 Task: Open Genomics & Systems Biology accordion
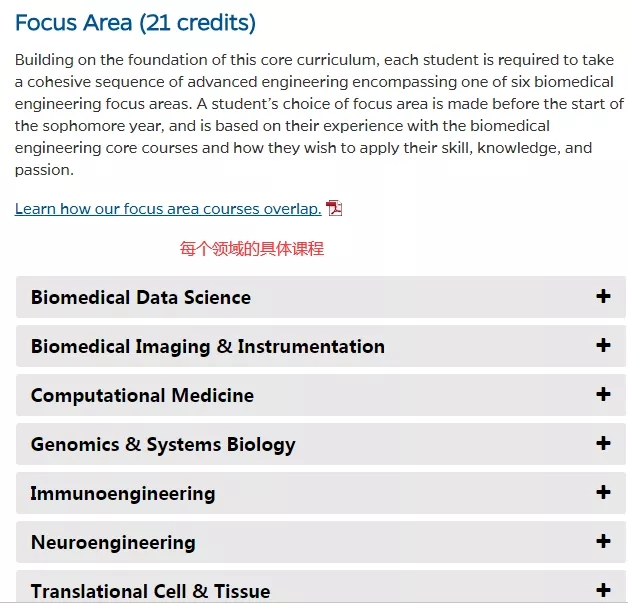(320, 444)
